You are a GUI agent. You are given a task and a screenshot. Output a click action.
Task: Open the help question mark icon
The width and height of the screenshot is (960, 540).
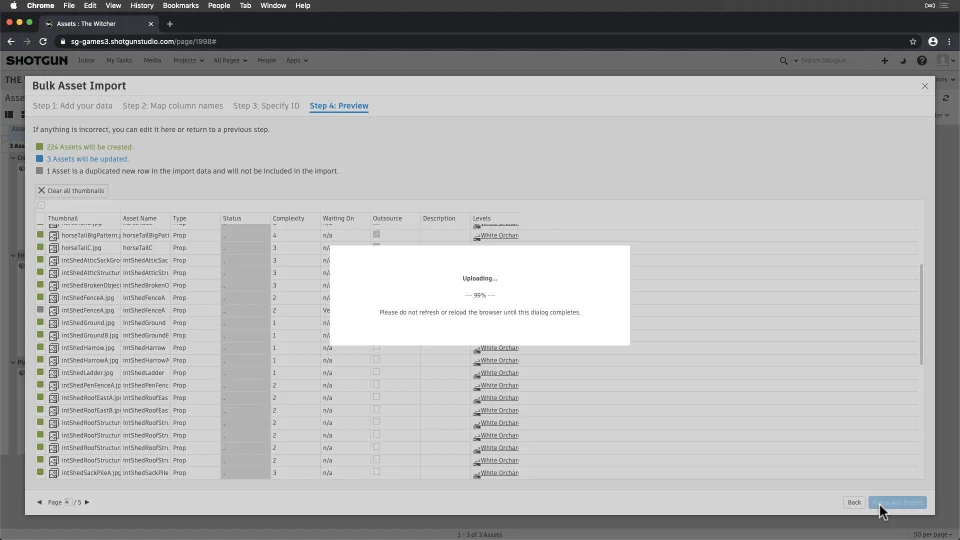point(921,61)
